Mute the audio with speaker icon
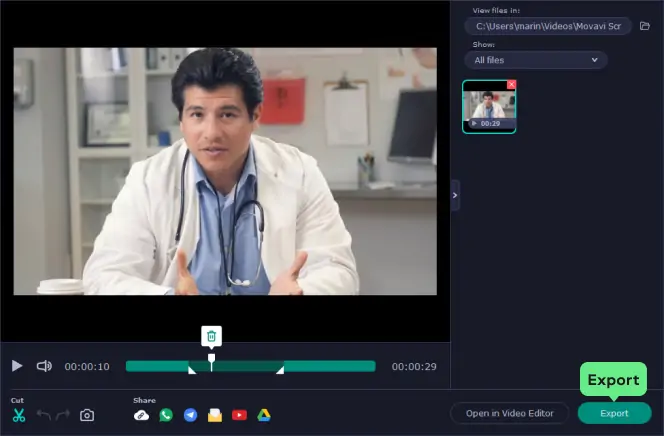This screenshot has width=664, height=436. (x=44, y=366)
